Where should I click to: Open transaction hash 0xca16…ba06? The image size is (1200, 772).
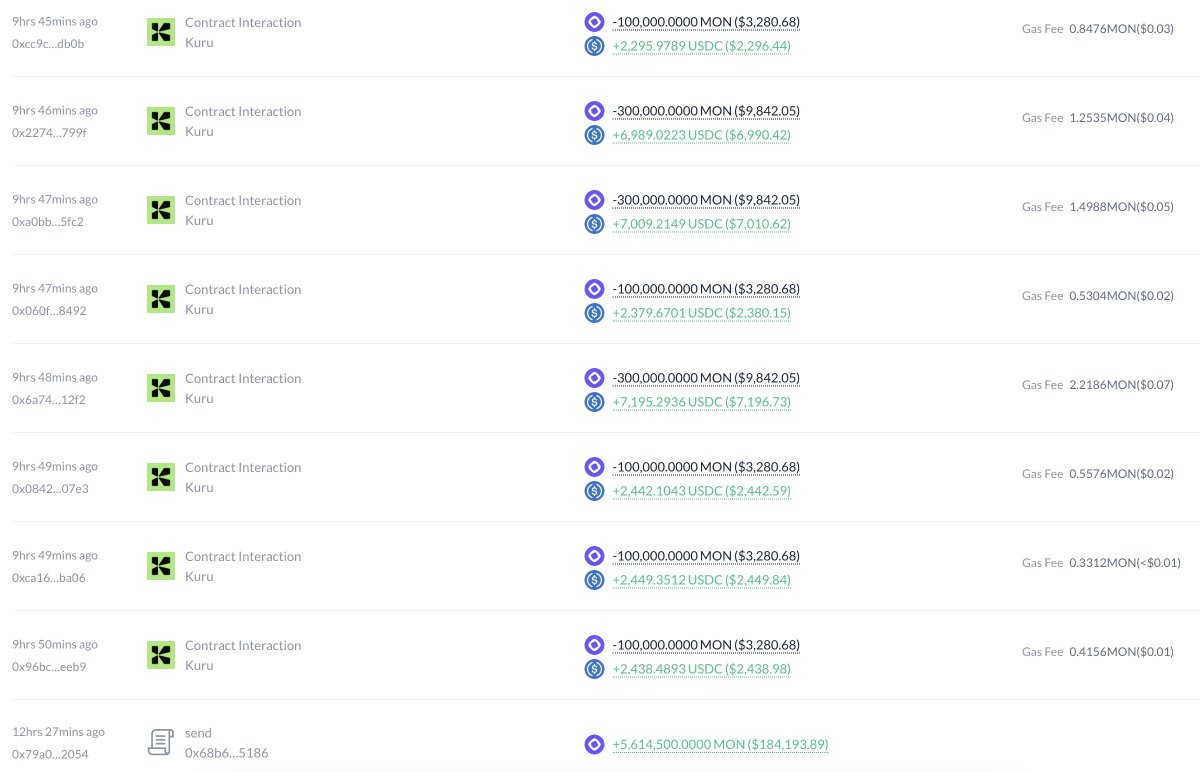click(x=49, y=577)
